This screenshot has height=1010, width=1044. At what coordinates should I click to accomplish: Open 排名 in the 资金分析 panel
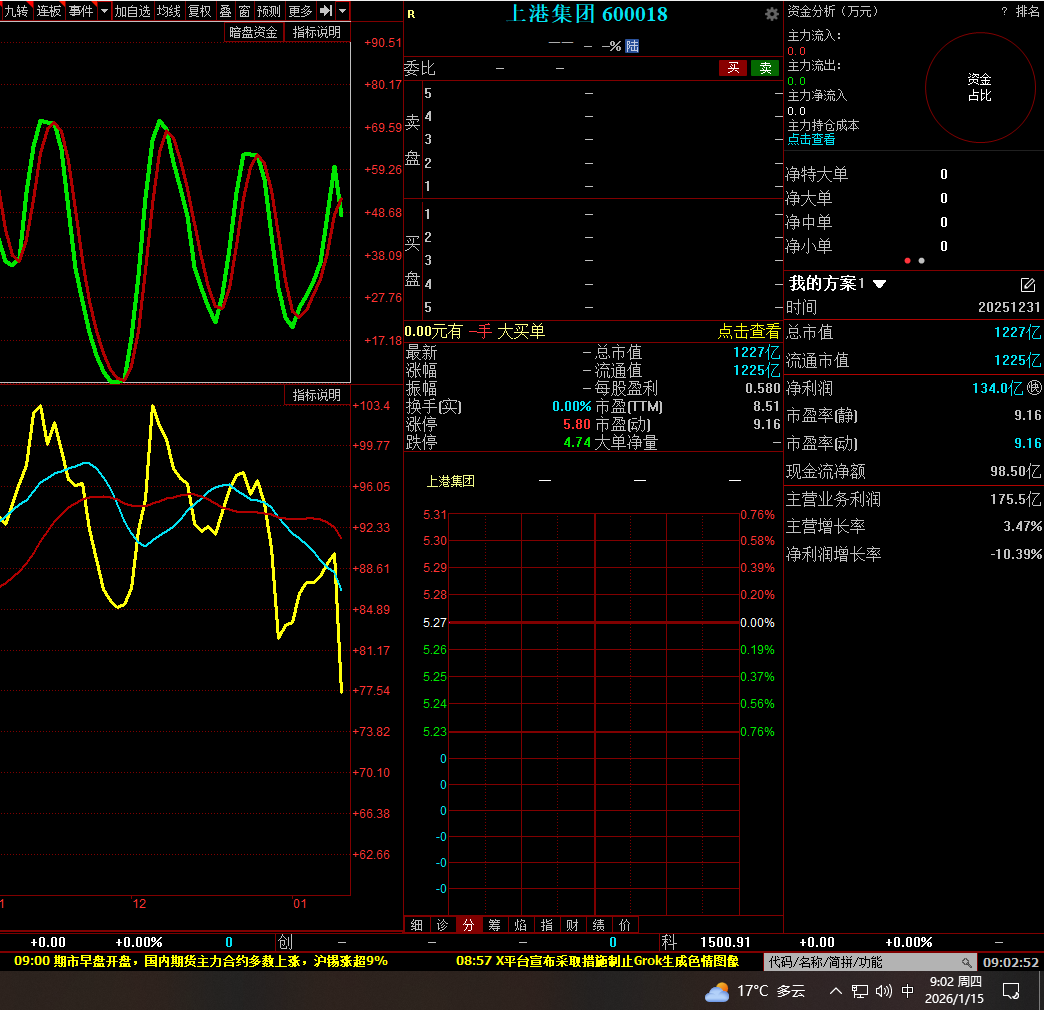pos(1027,11)
